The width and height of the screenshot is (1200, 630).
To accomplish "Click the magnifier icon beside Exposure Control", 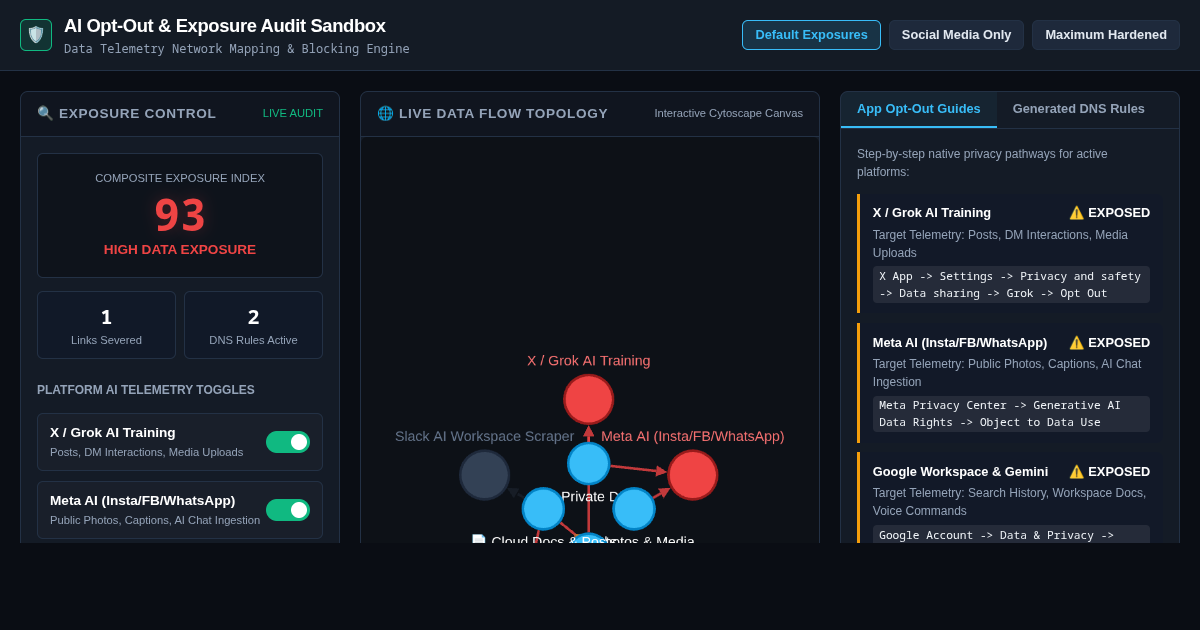I will pos(45,113).
